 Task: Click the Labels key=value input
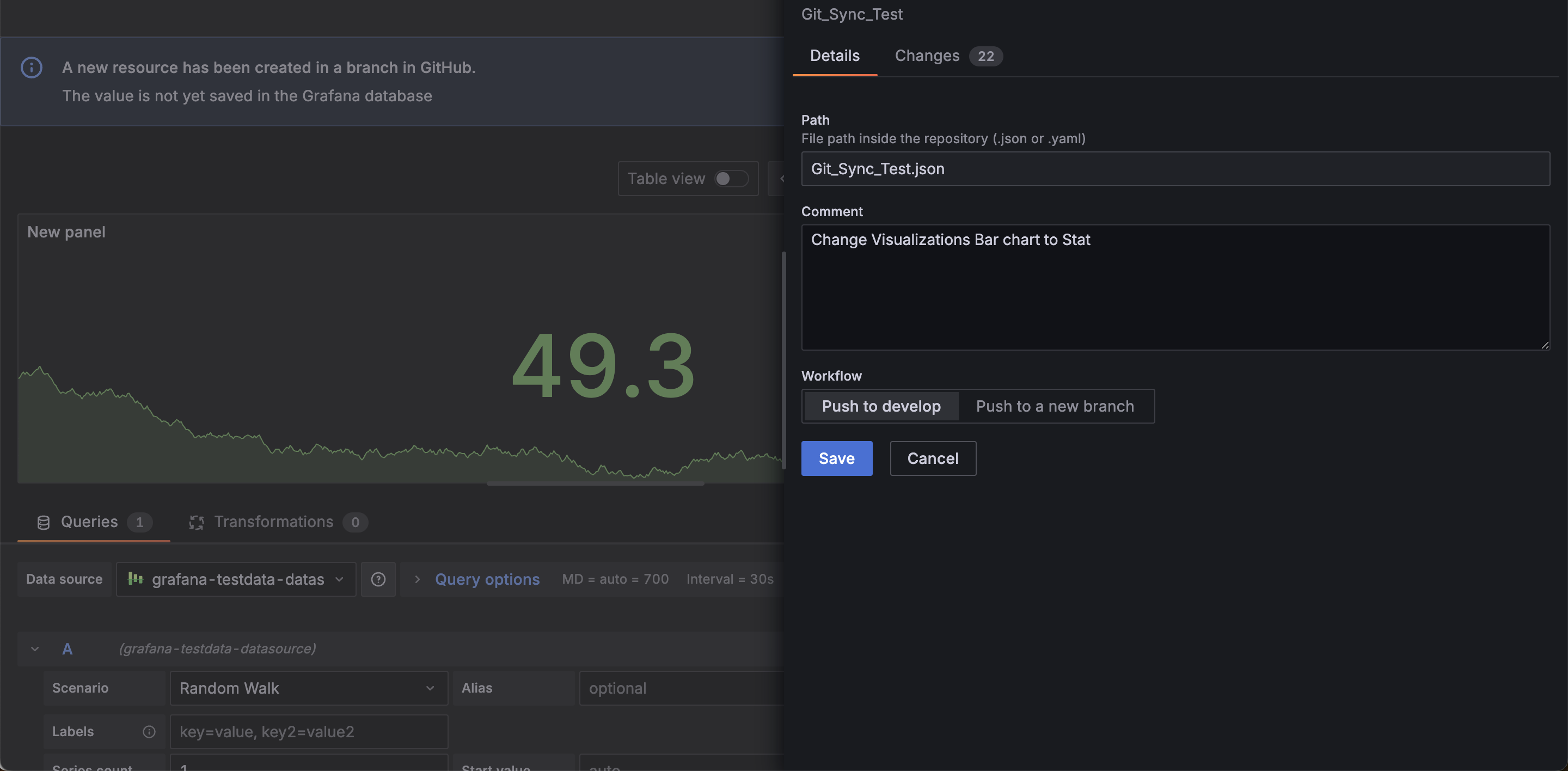309,731
